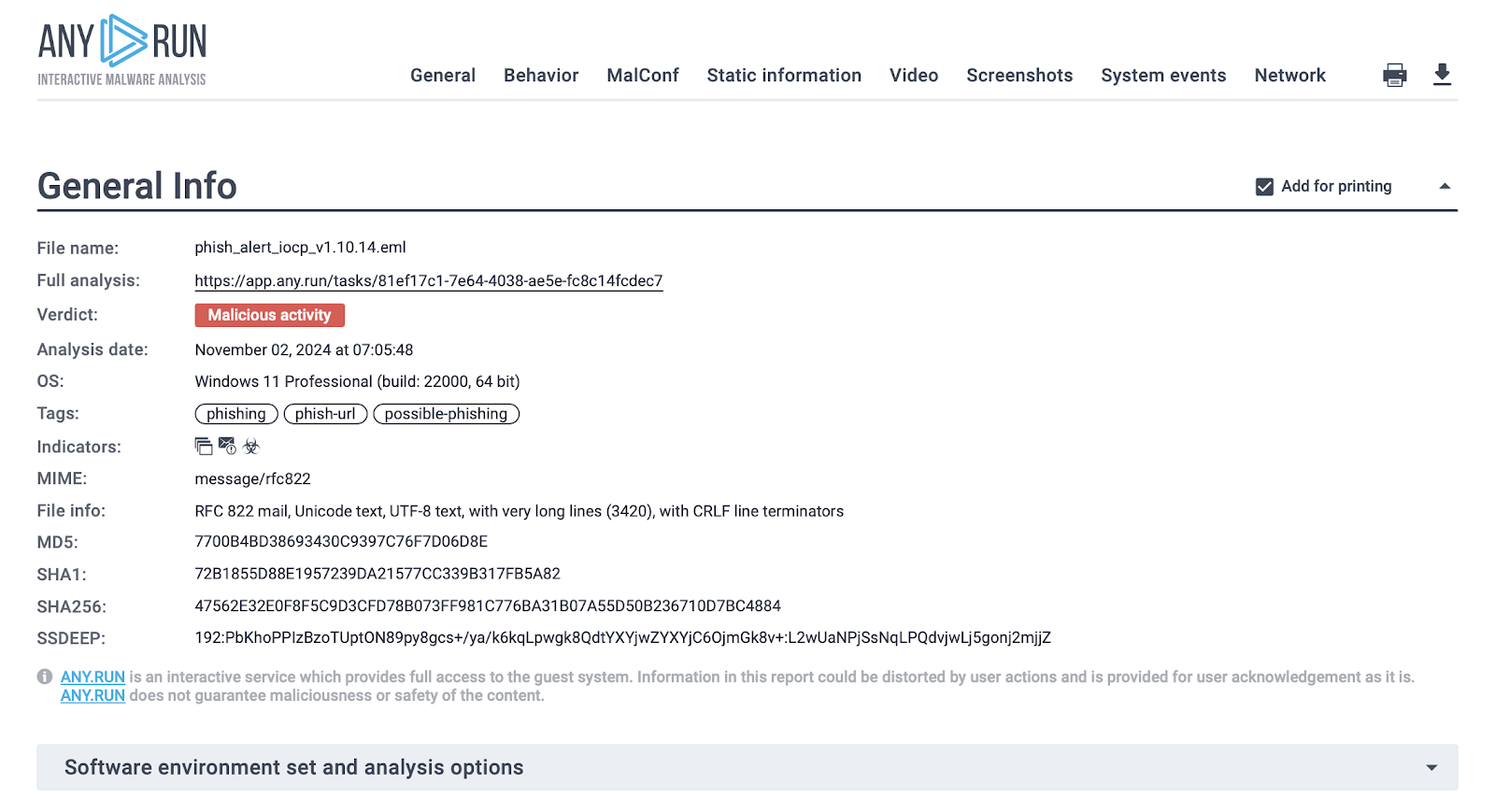Click the file name phish_alert_iocp_v1.10.14.eml

(x=300, y=248)
